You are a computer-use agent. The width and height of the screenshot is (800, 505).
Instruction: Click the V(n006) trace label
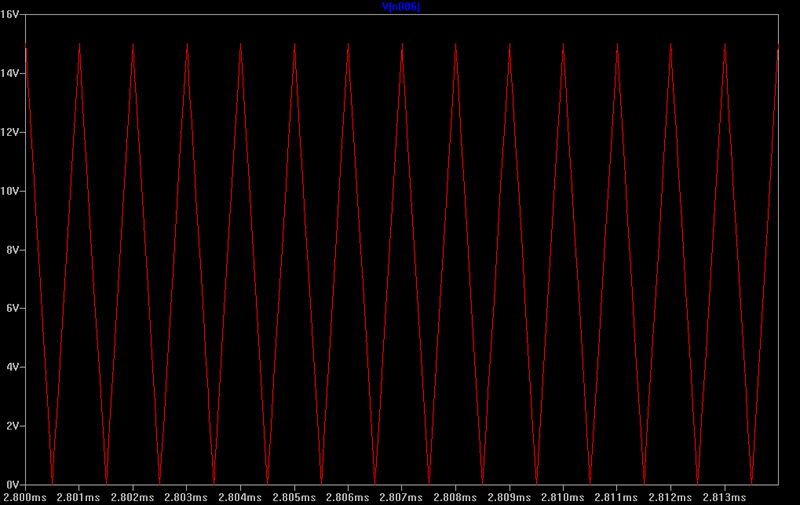400,7
